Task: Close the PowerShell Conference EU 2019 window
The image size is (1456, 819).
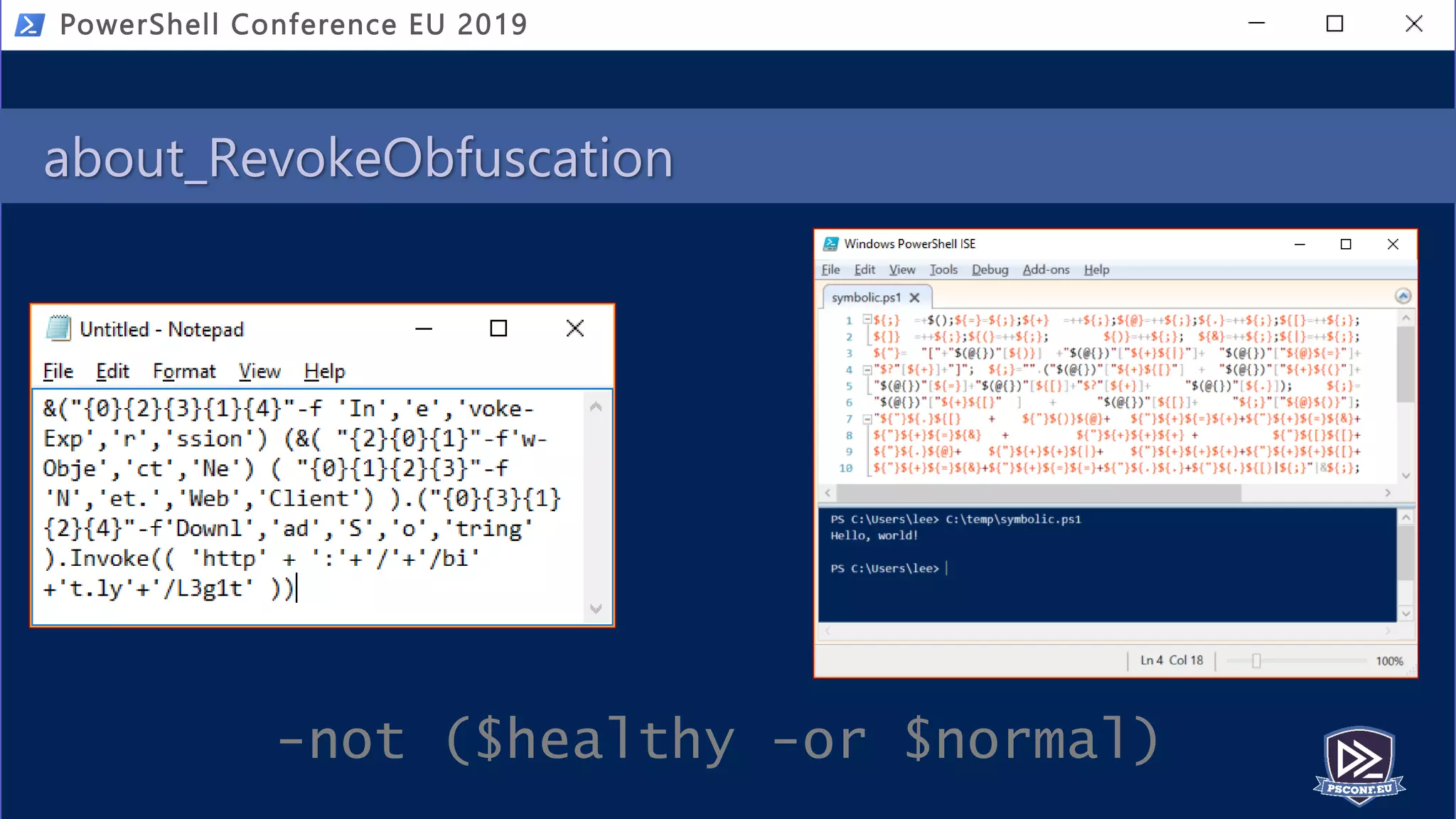Action: (1414, 24)
